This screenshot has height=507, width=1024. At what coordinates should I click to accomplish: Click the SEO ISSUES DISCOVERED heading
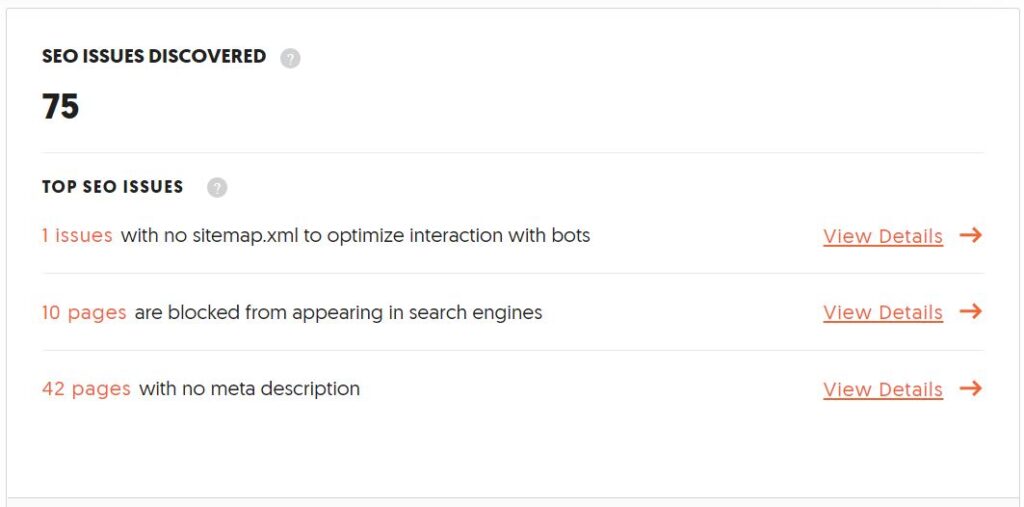pos(154,56)
